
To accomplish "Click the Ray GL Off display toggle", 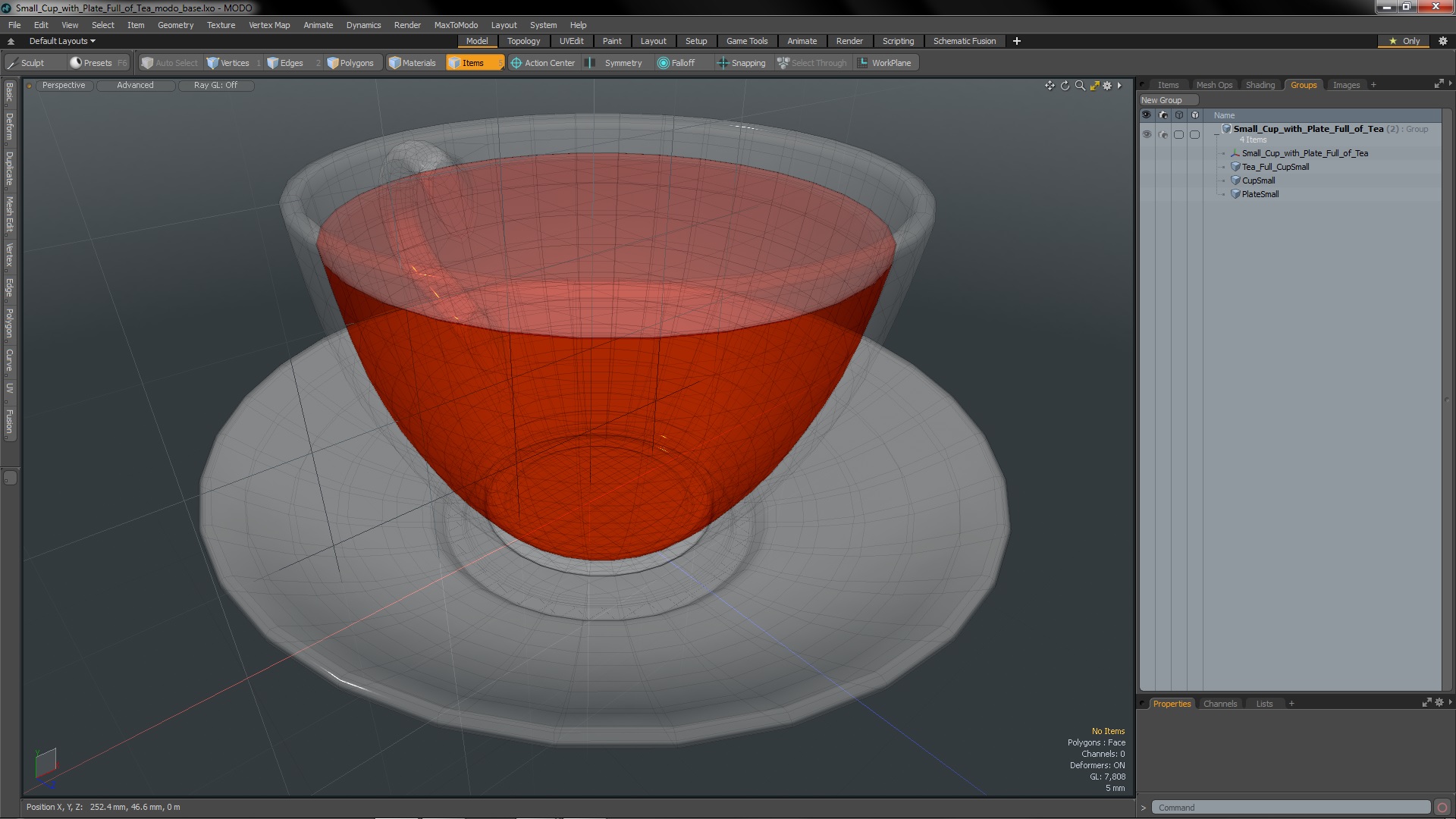I will [214, 85].
